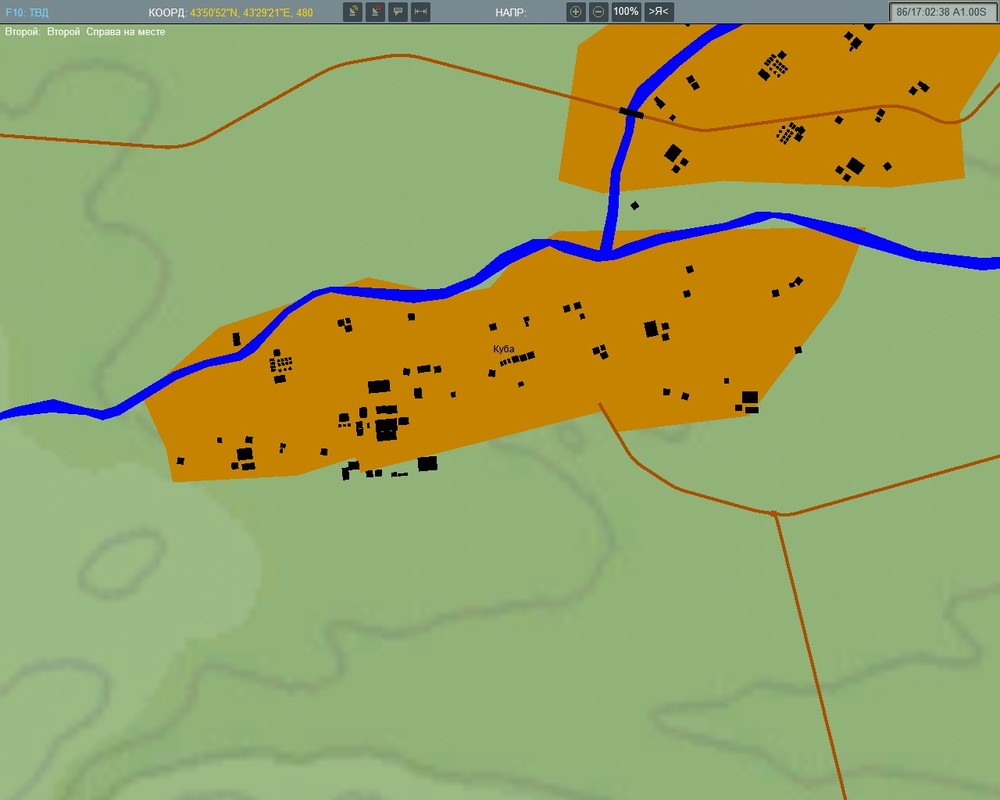Click the F10: ТВД view label
Viewport: 1000px width, 800px height.
pyautogui.click(x=27, y=12)
